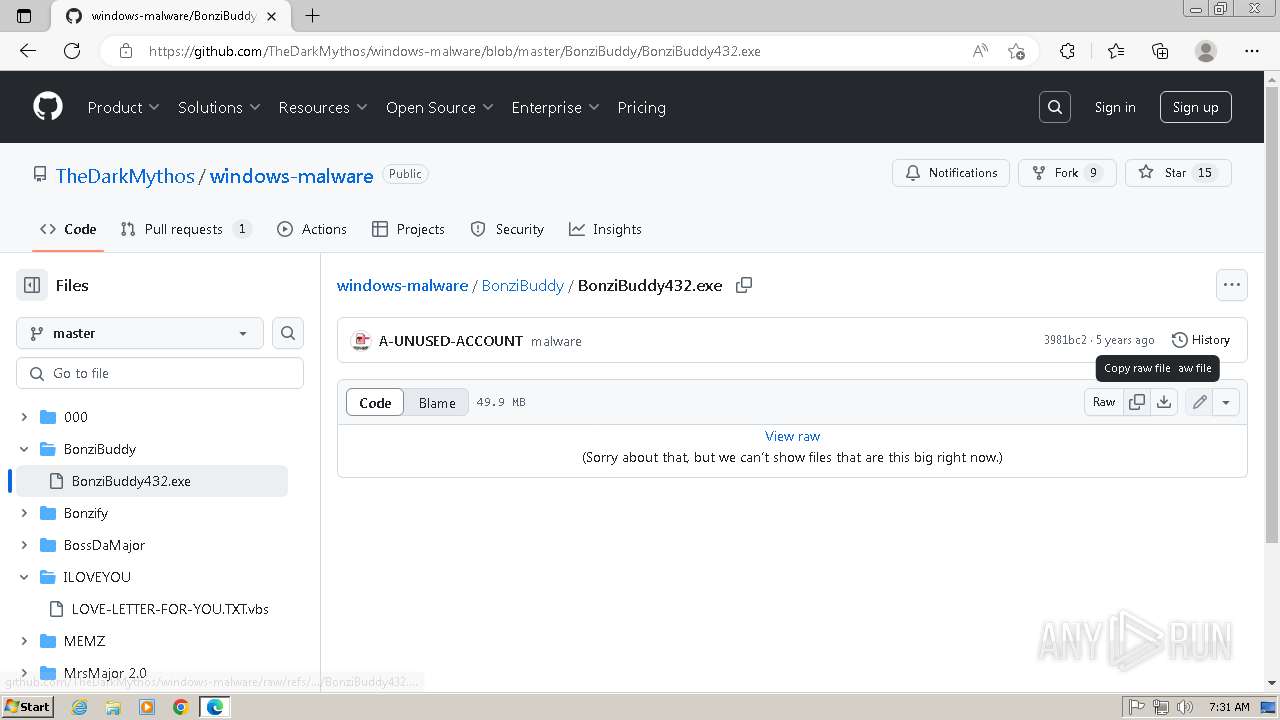Click the TheDarkMythos owner link

(125, 176)
